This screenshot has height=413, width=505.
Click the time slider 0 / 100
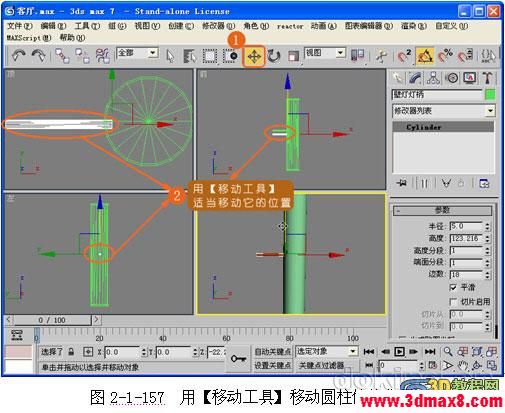coord(52,320)
